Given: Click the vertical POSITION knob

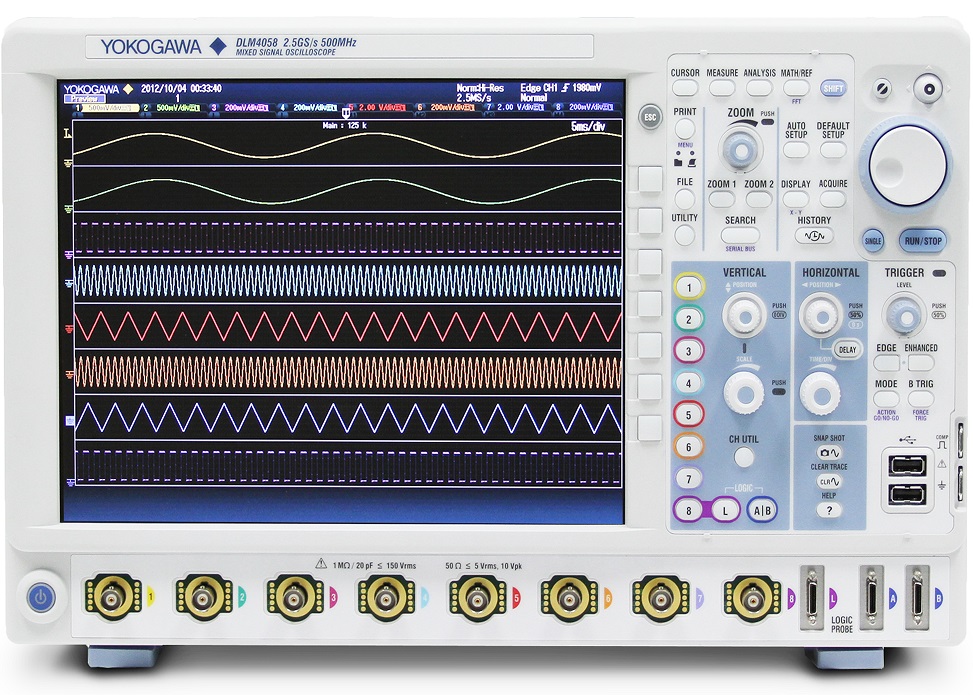Looking at the screenshot, I should pos(744,315).
